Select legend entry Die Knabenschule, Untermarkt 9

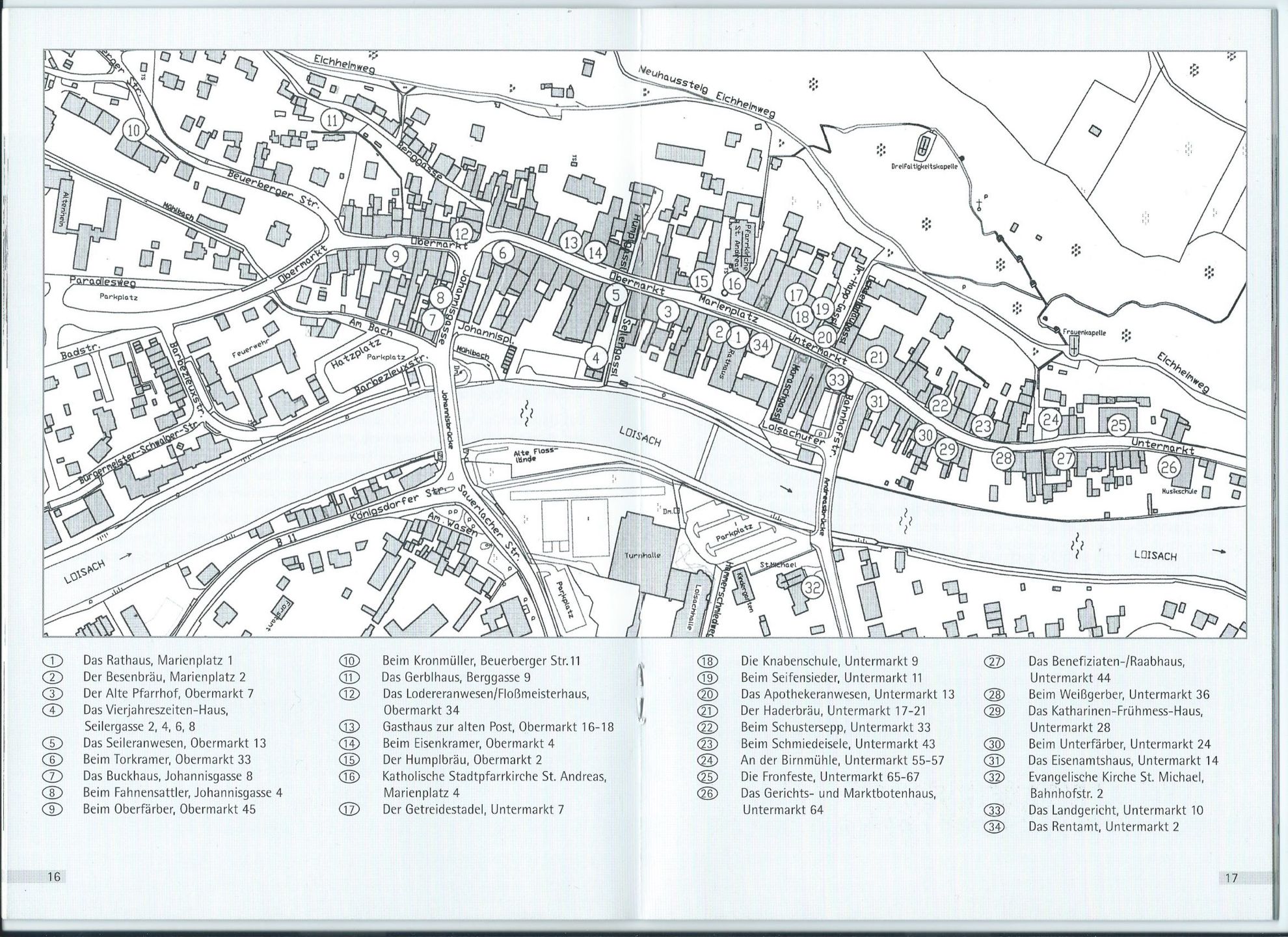click(x=829, y=660)
